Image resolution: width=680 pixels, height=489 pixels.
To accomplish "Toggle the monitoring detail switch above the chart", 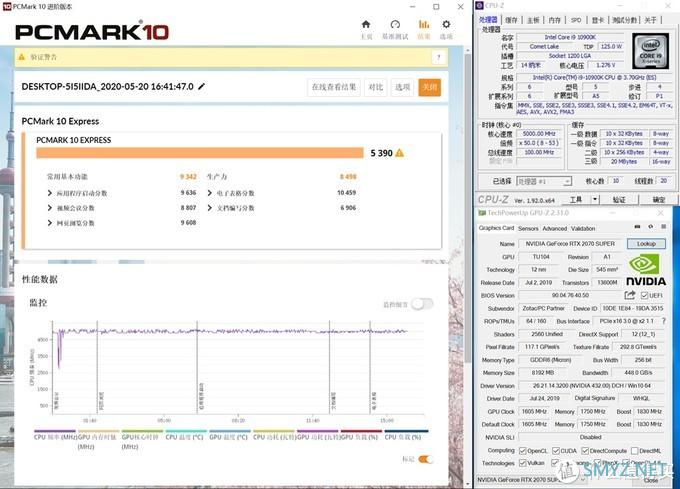I will (422, 304).
